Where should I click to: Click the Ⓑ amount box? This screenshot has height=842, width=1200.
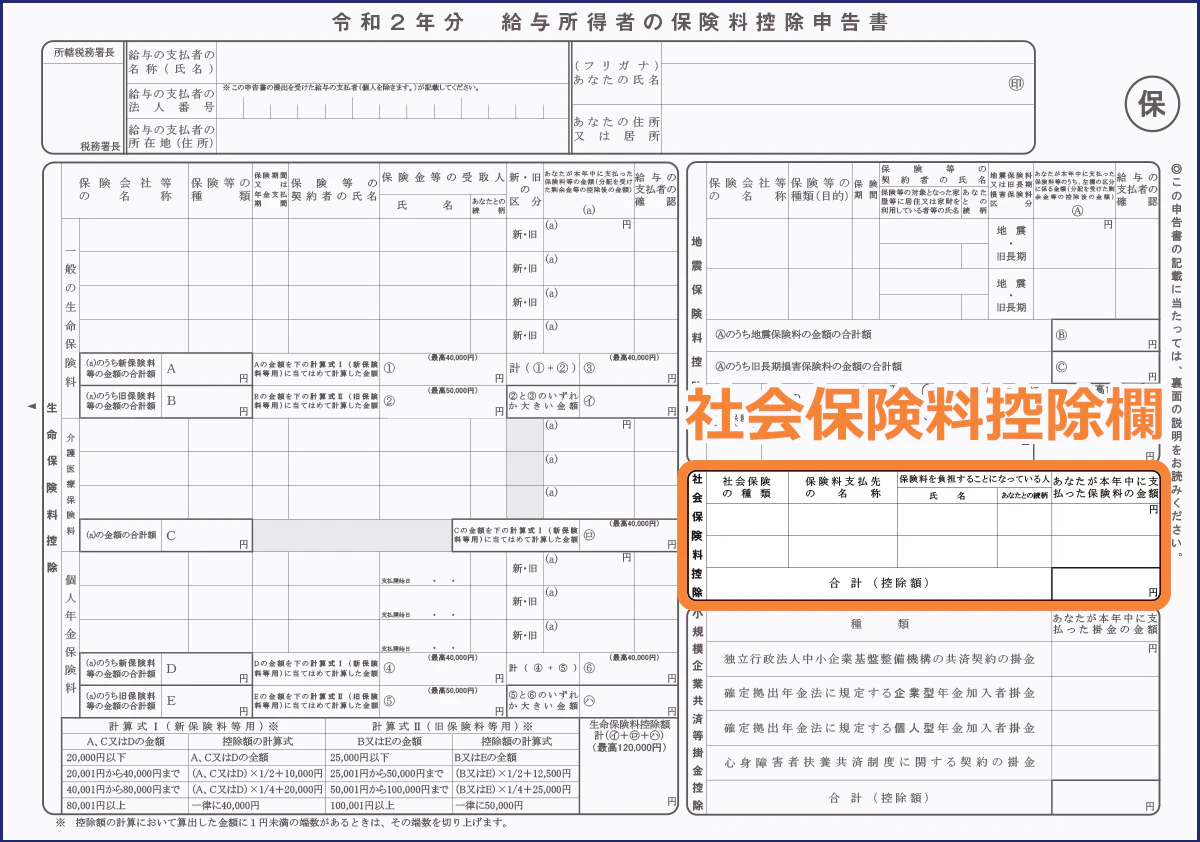coord(1105,335)
